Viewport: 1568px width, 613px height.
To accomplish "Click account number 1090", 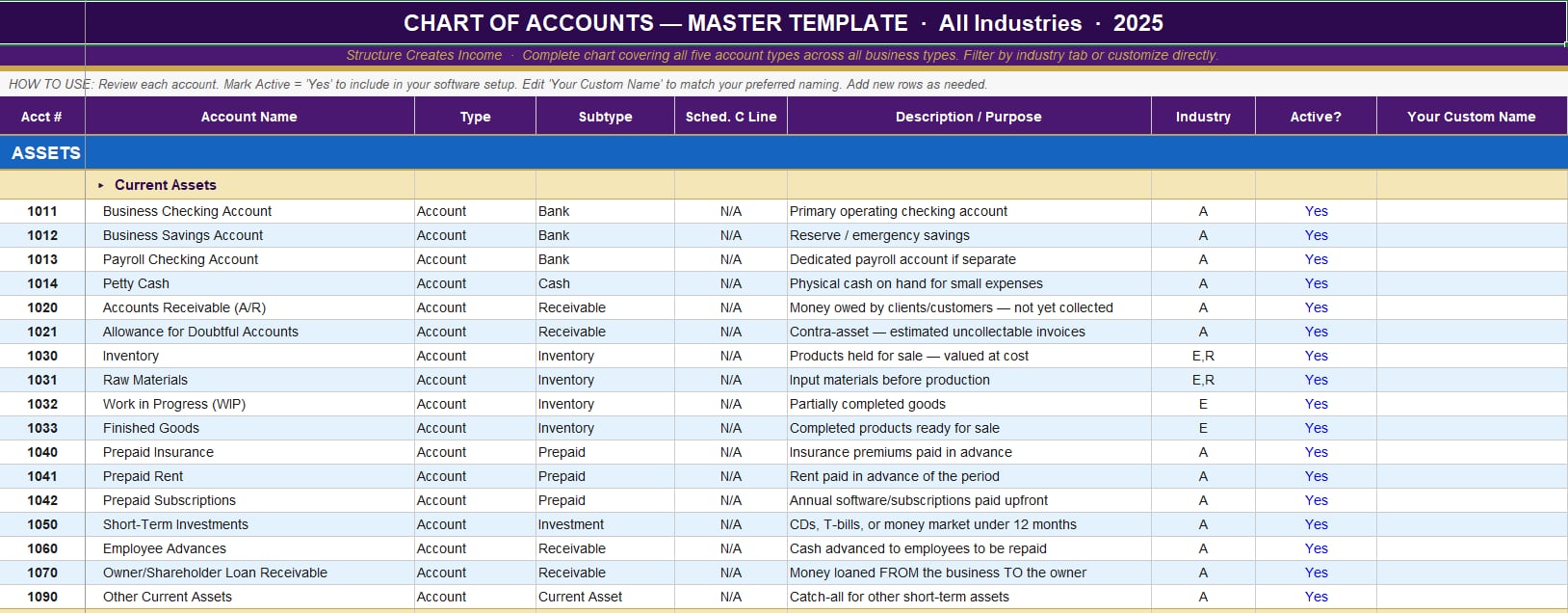I will coord(42,597).
